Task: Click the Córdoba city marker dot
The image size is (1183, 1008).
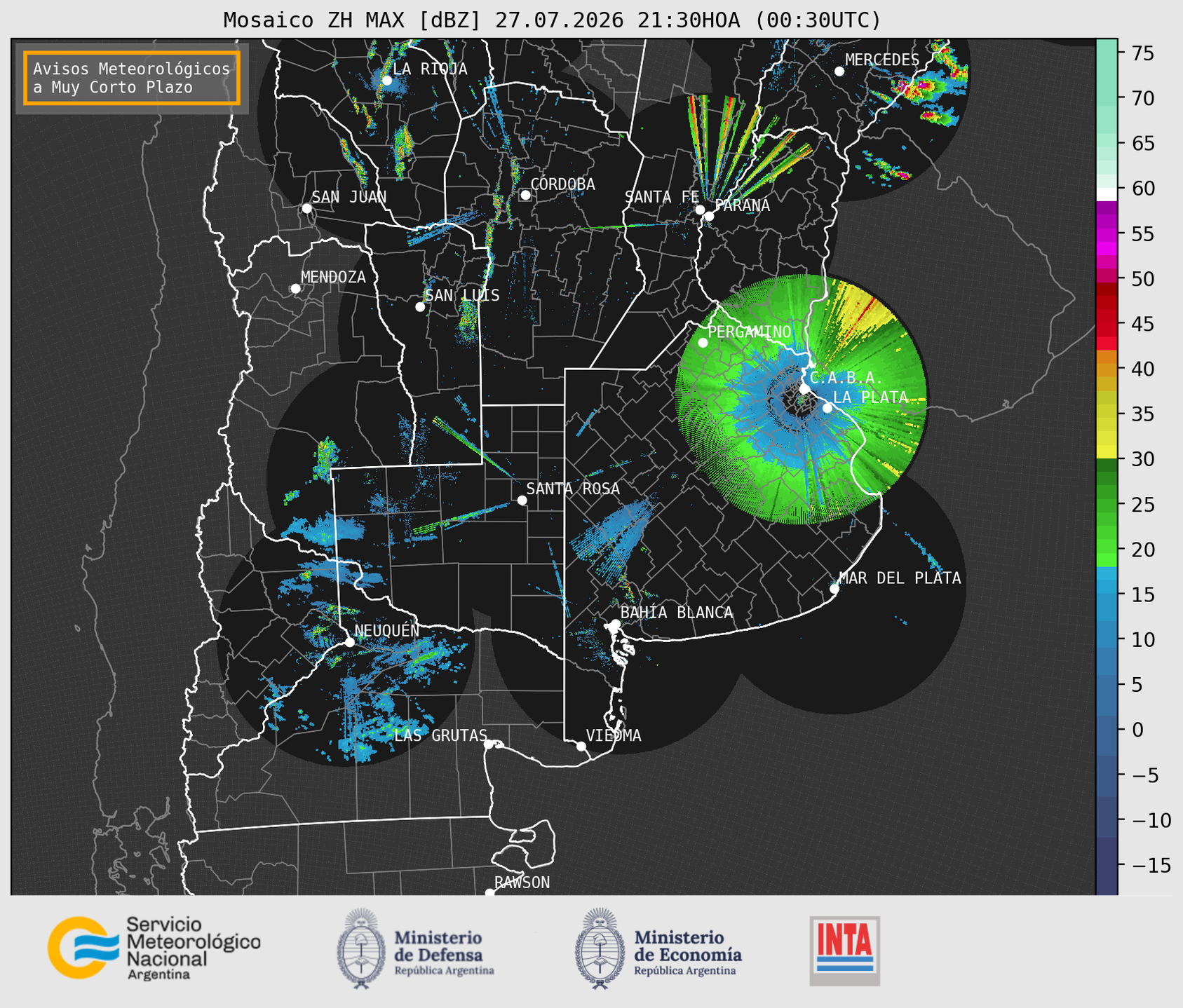Action: tap(525, 195)
